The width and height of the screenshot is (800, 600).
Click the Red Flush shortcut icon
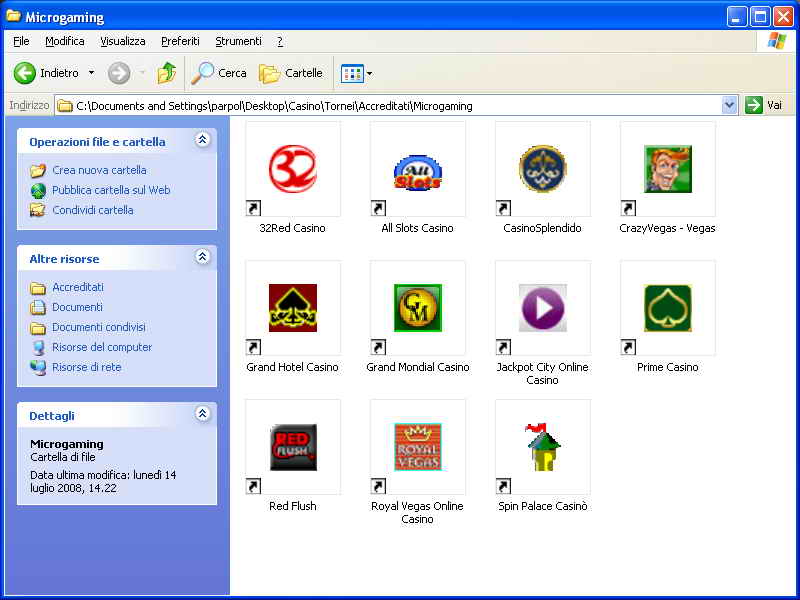tap(293, 447)
